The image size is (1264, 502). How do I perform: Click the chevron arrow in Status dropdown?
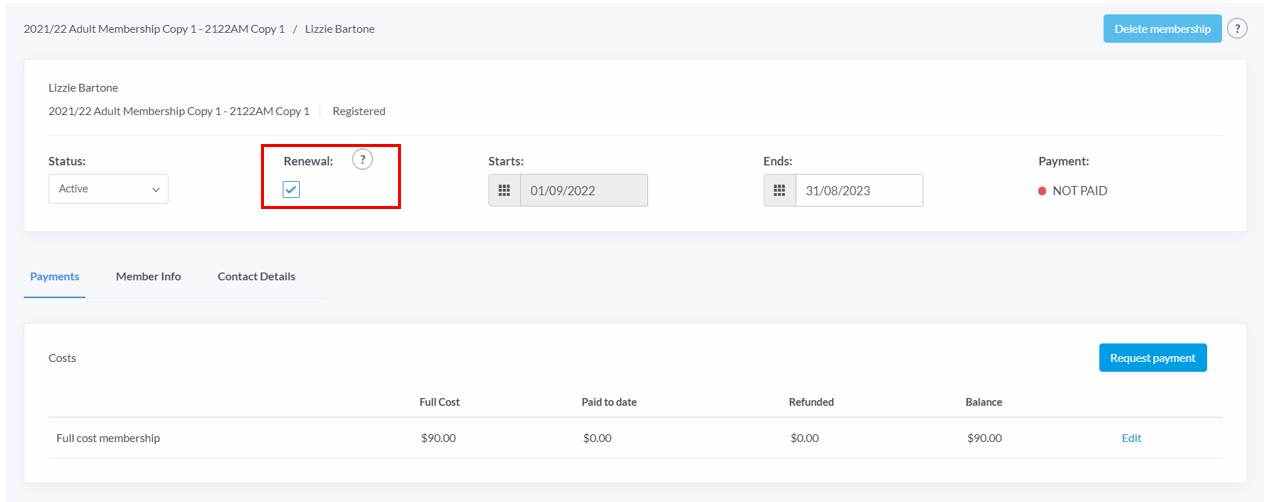point(156,189)
